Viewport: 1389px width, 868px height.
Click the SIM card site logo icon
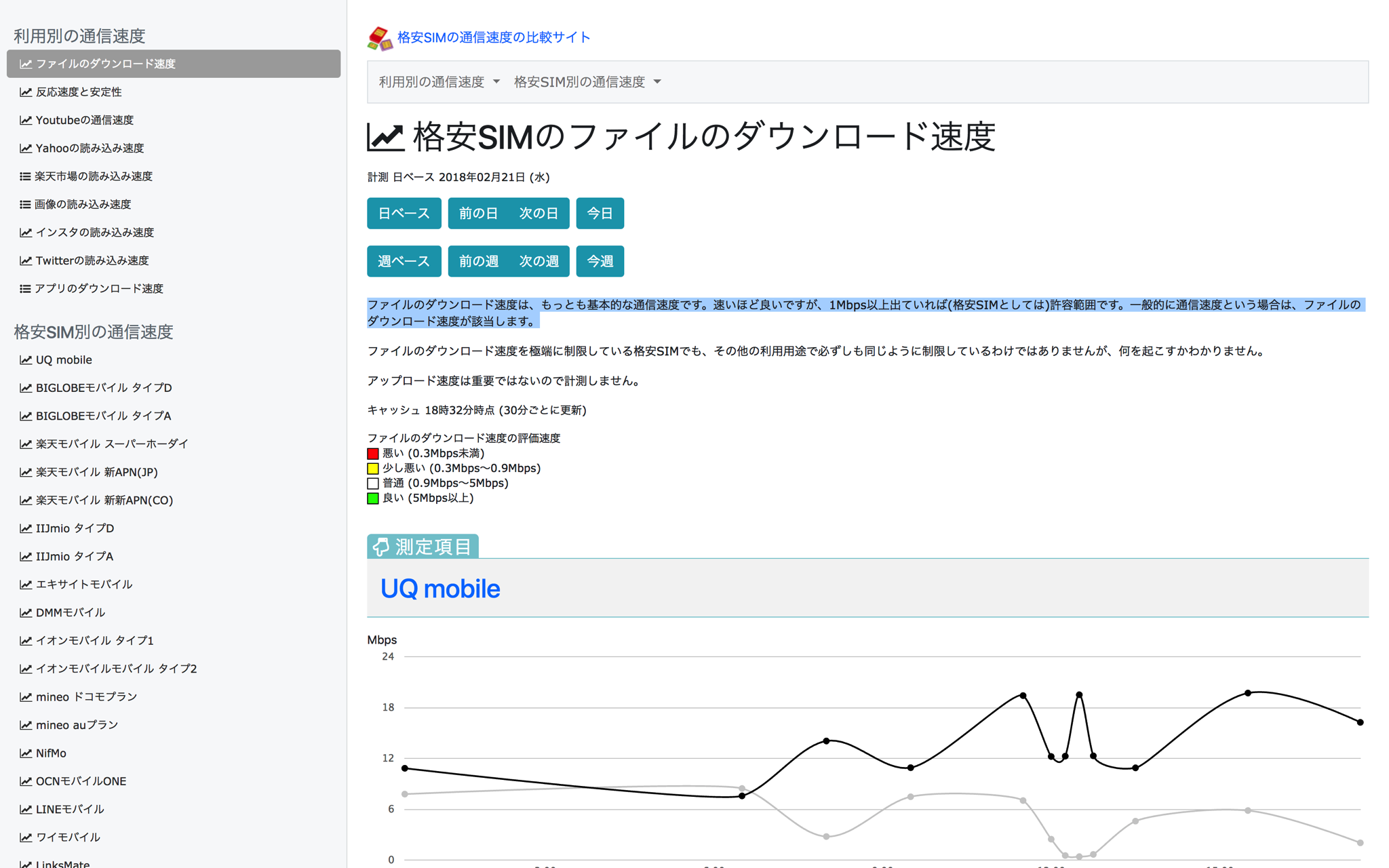click(x=380, y=39)
